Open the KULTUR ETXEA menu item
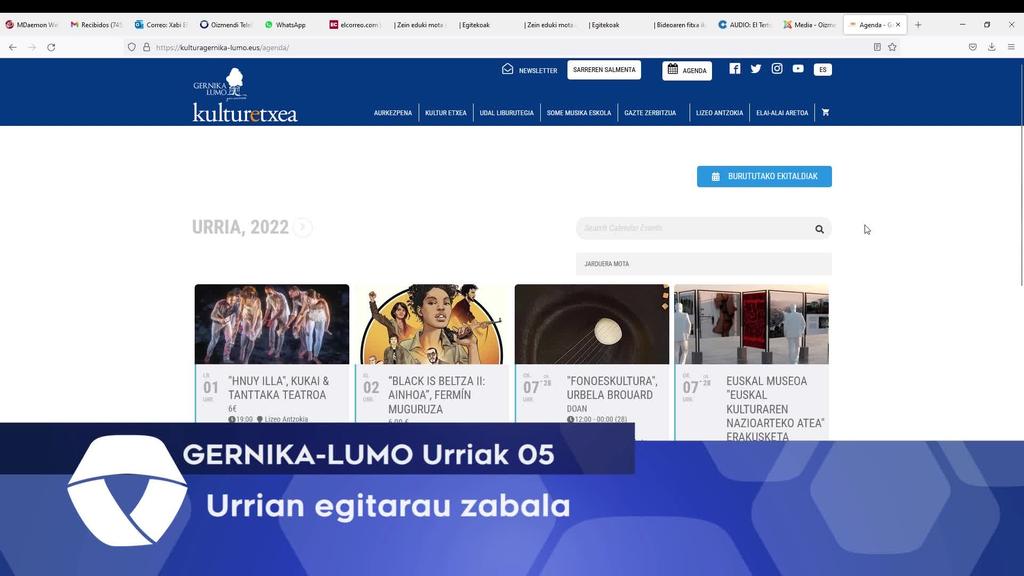1024x576 pixels. click(x=445, y=113)
